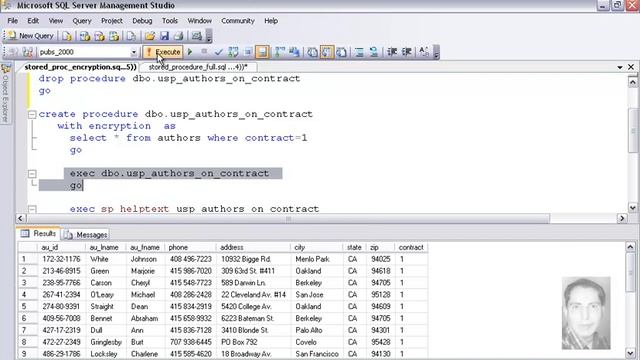This screenshot has height=360, width=640.
Task: Click cell 6223 Bateman St. address
Action: point(254,318)
